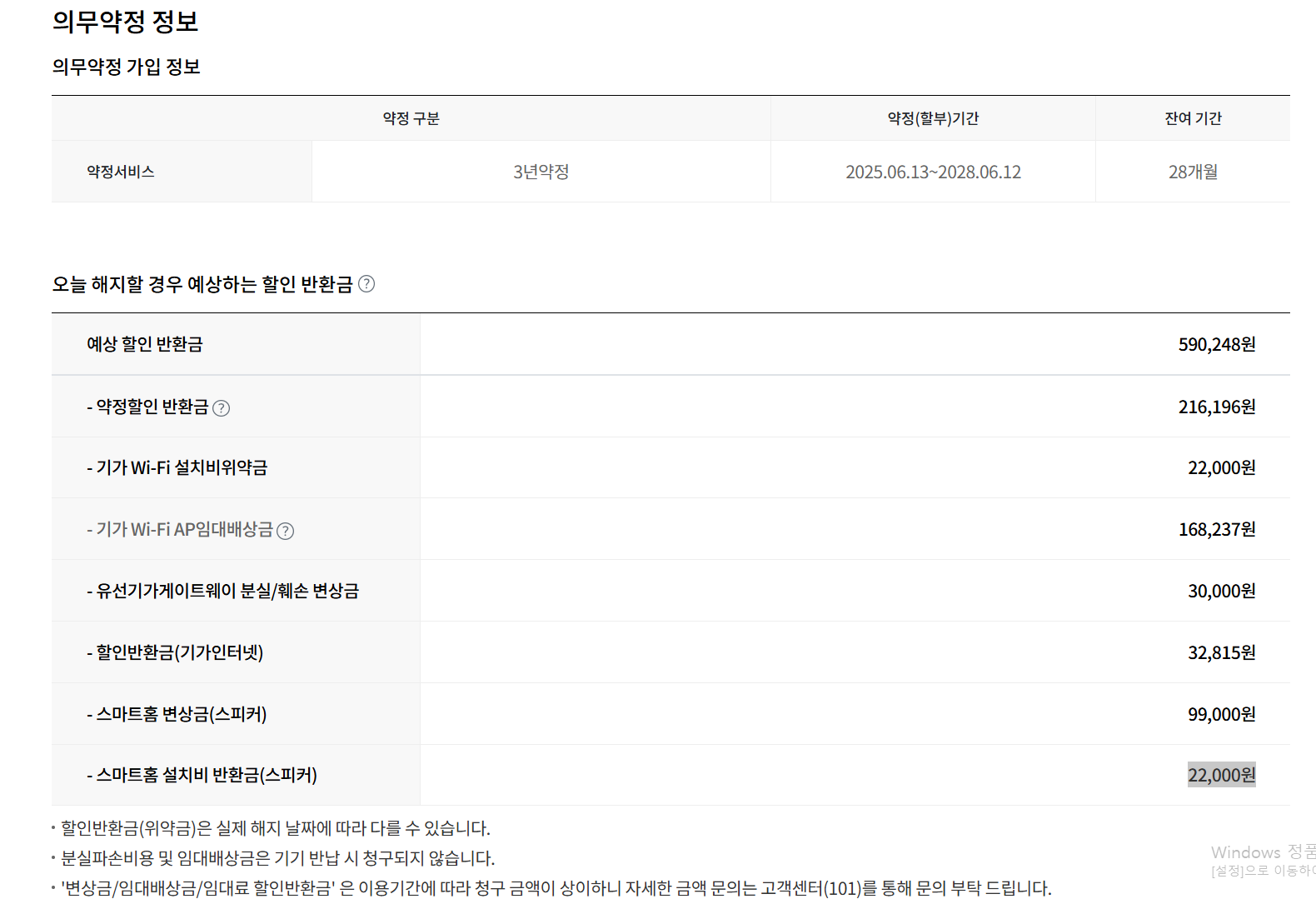This screenshot has width=1316, height=899.
Task: Click the 168,237원 amount
Action: tap(1216, 529)
